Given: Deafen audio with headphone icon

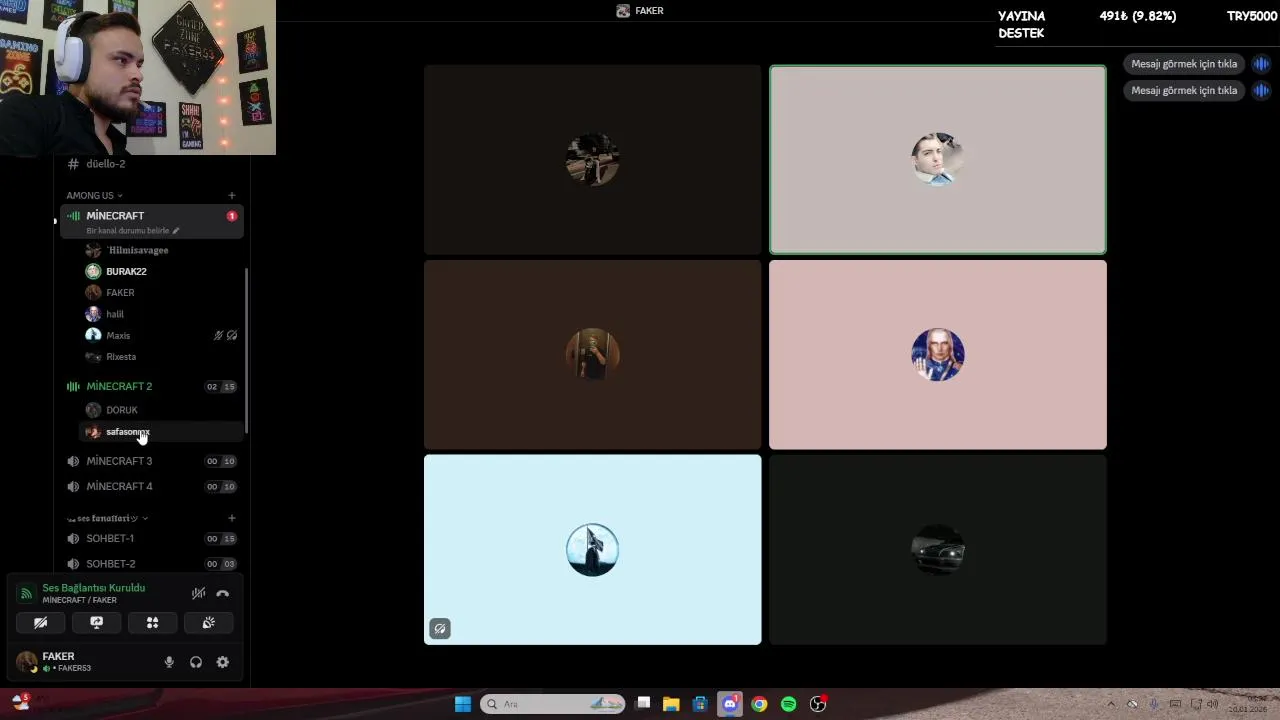Looking at the screenshot, I should point(196,662).
